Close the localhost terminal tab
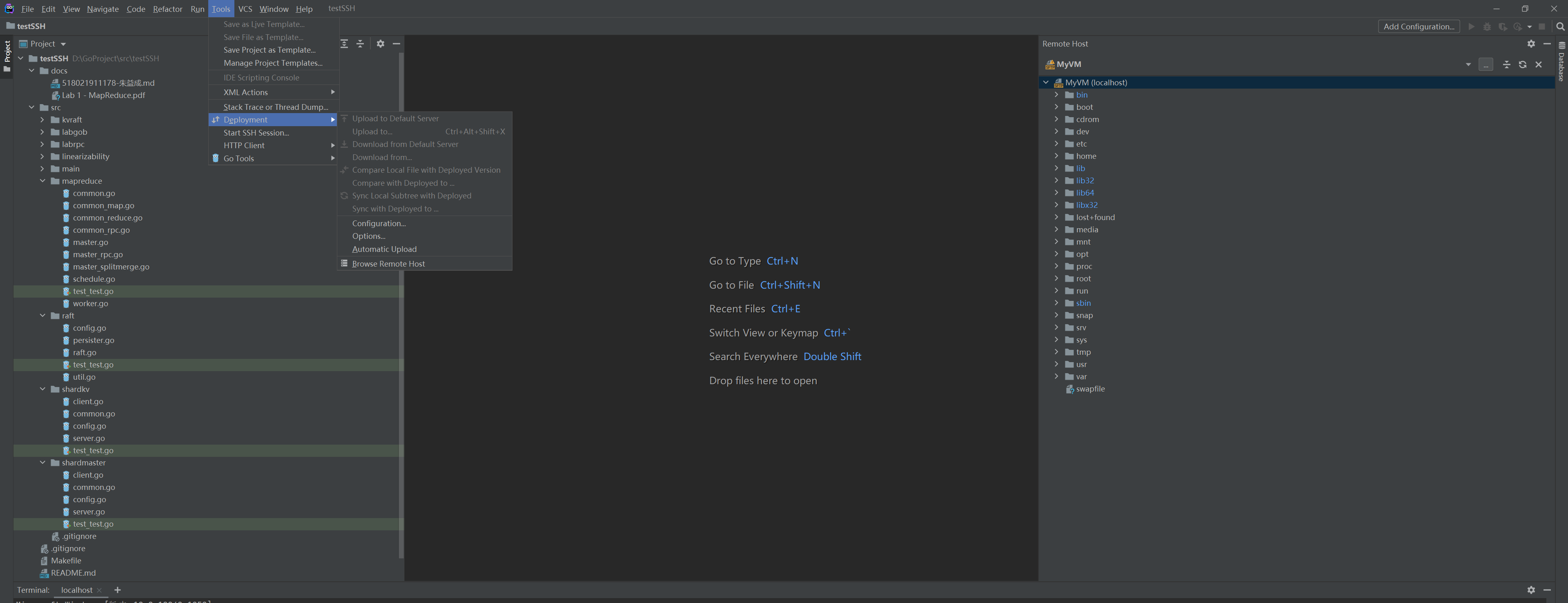1568x603 pixels. coord(99,590)
